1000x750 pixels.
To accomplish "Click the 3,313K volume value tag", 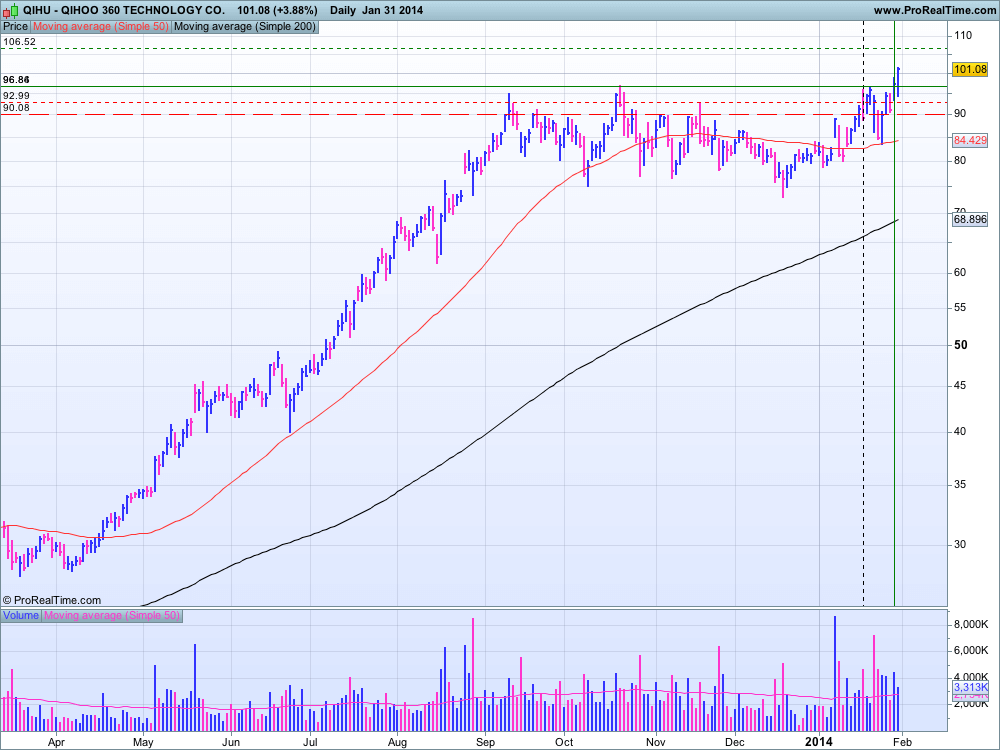I will (970, 688).
